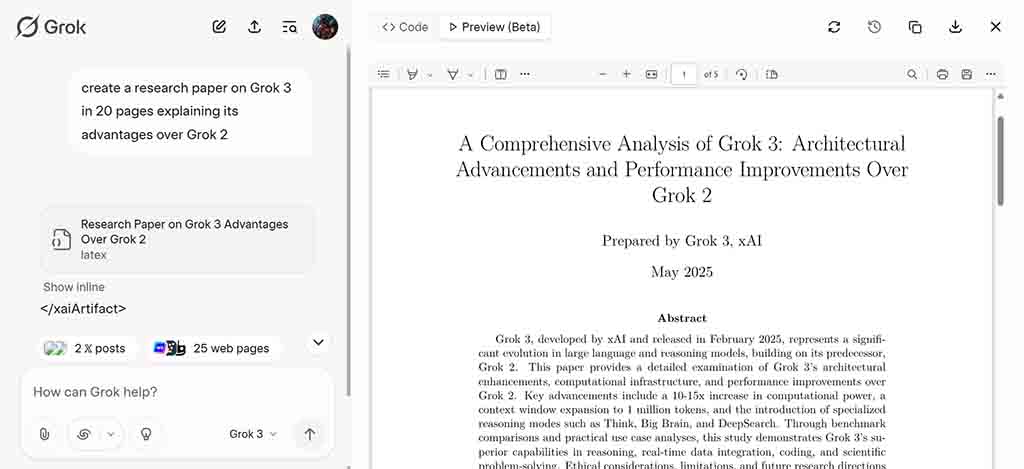Click the 'Abstract' heading
Image resolution: width=1024 pixels, height=469 pixels.
point(682,318)
